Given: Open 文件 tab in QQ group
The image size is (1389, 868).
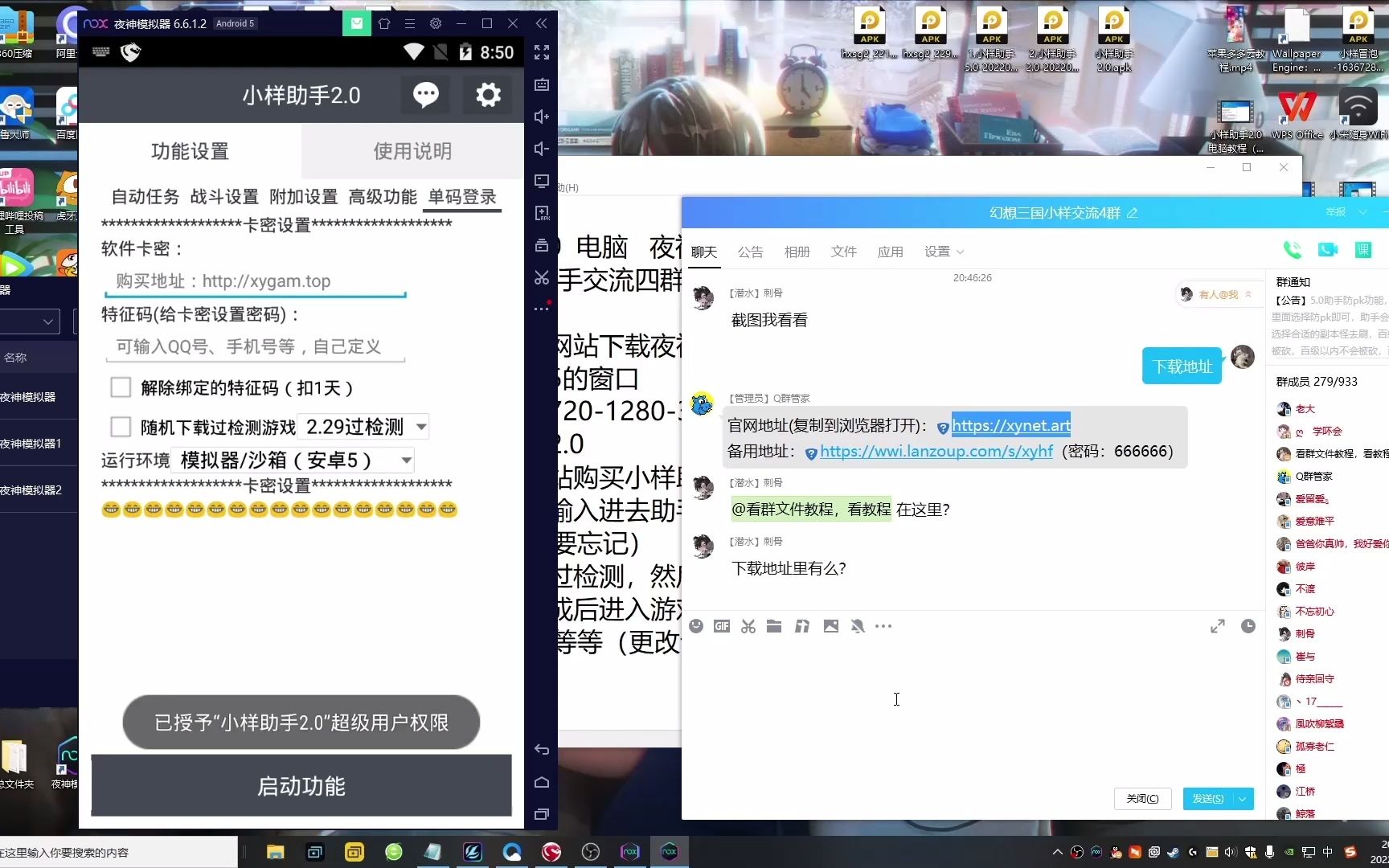Looking at the screenshot, I should 843,252.
